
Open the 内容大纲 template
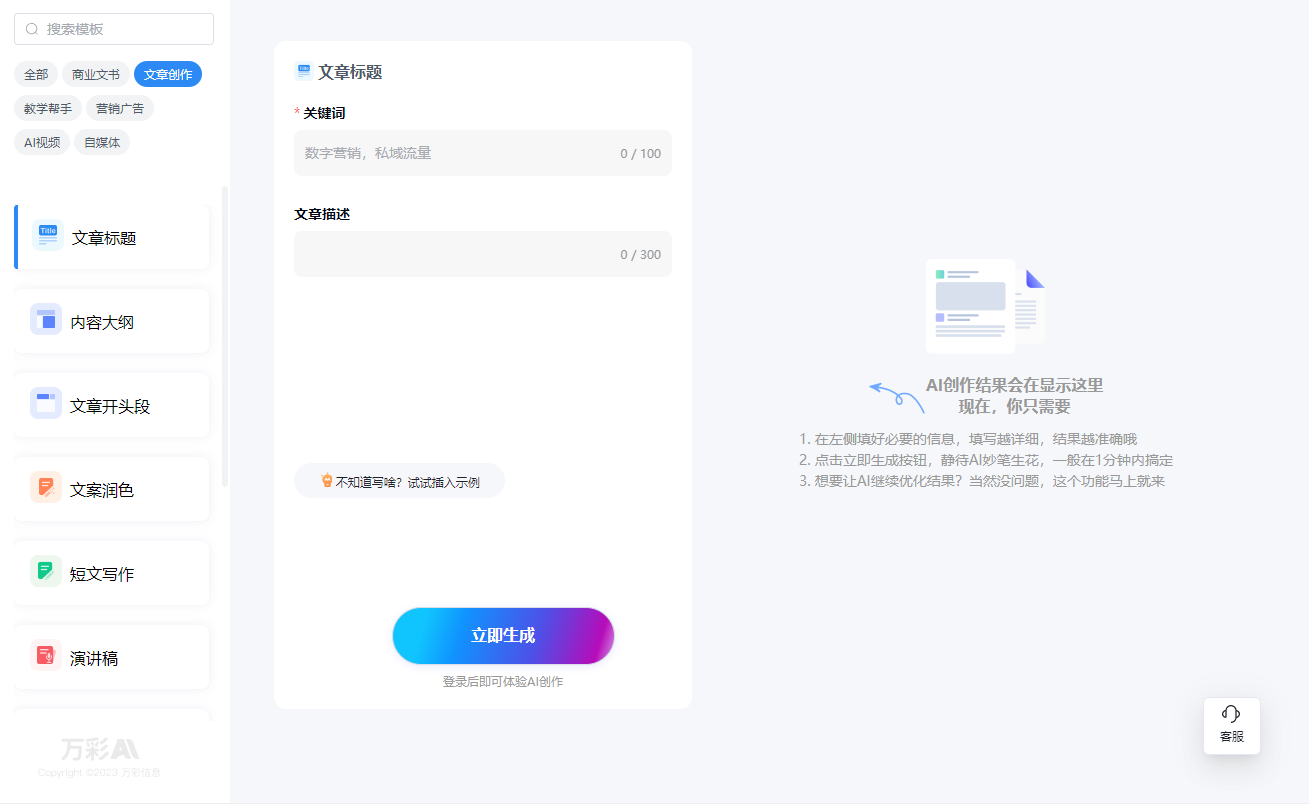112,321
